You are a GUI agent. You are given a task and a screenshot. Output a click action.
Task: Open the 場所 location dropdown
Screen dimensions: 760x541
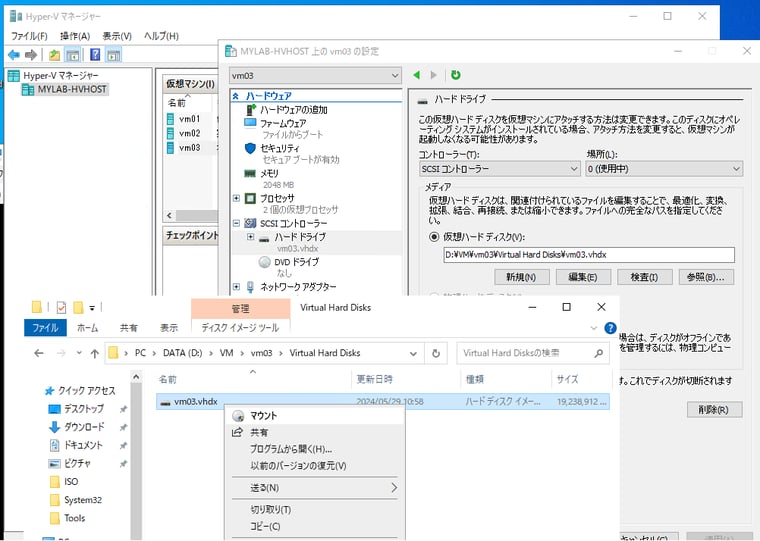tap(664, 169)
